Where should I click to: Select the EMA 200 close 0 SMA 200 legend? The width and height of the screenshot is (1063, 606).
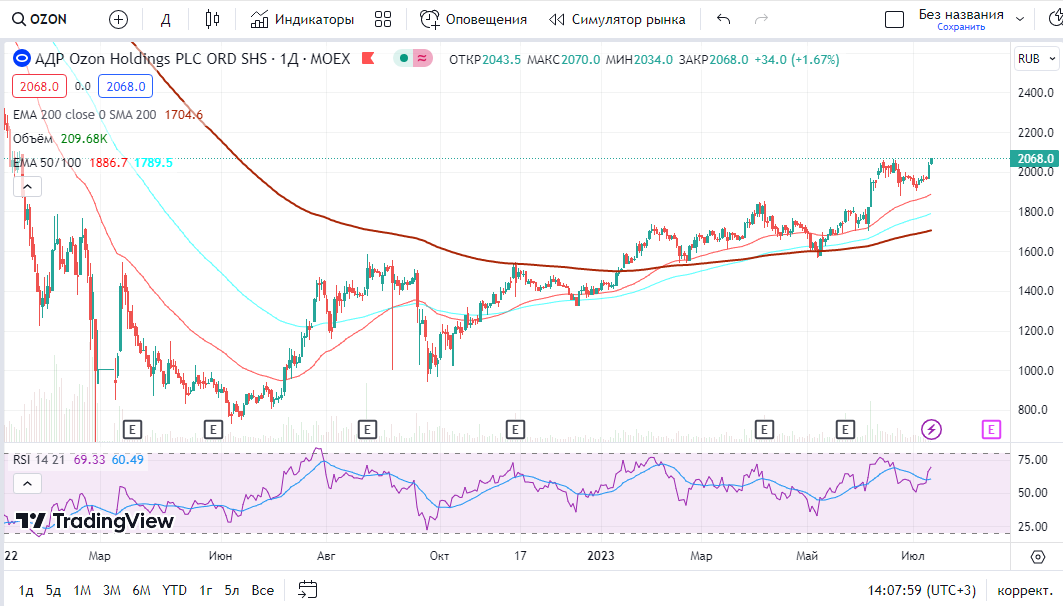85,115
